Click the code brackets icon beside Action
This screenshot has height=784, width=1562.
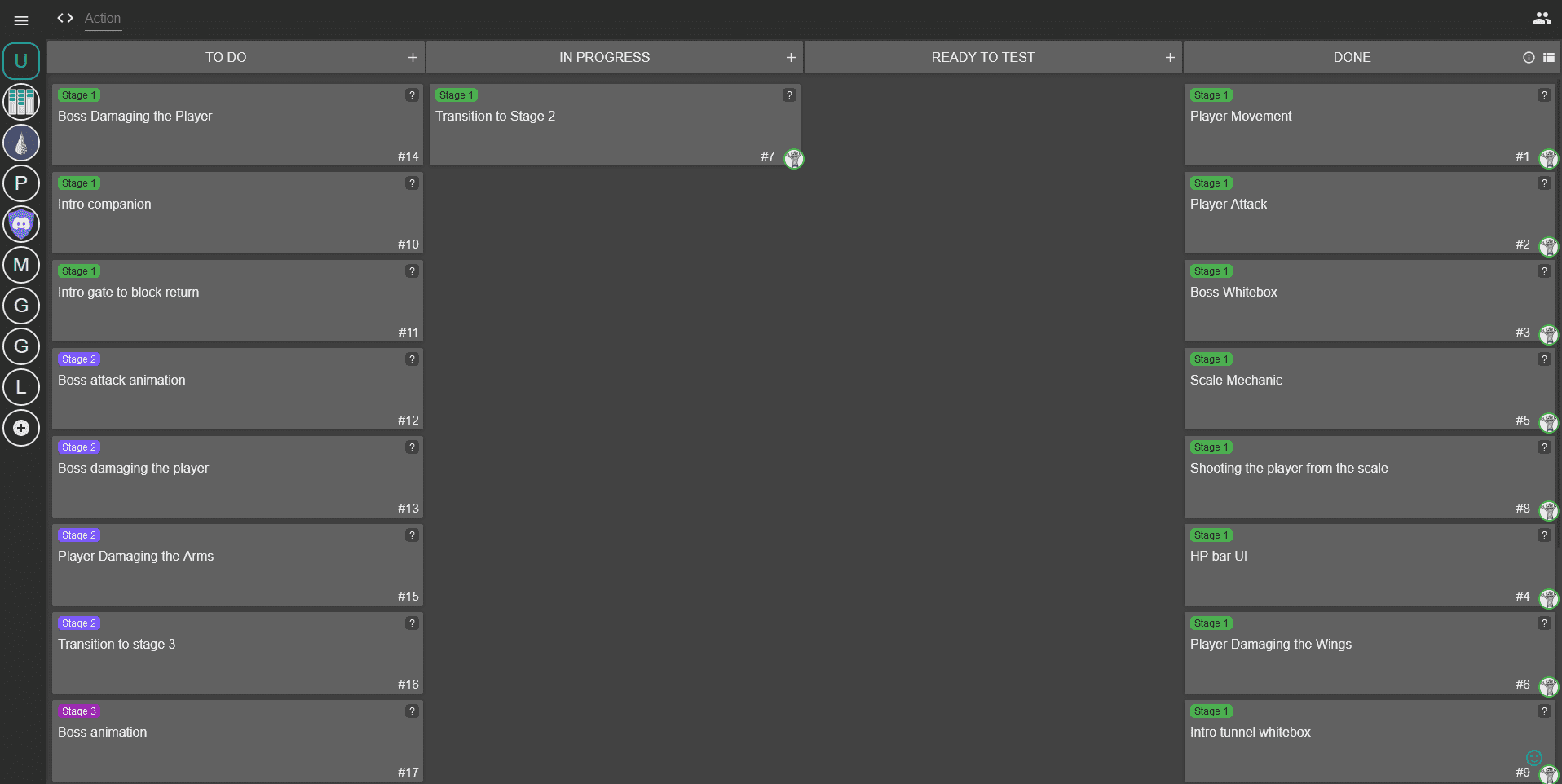pyautogui.click(x=65, y=18)
